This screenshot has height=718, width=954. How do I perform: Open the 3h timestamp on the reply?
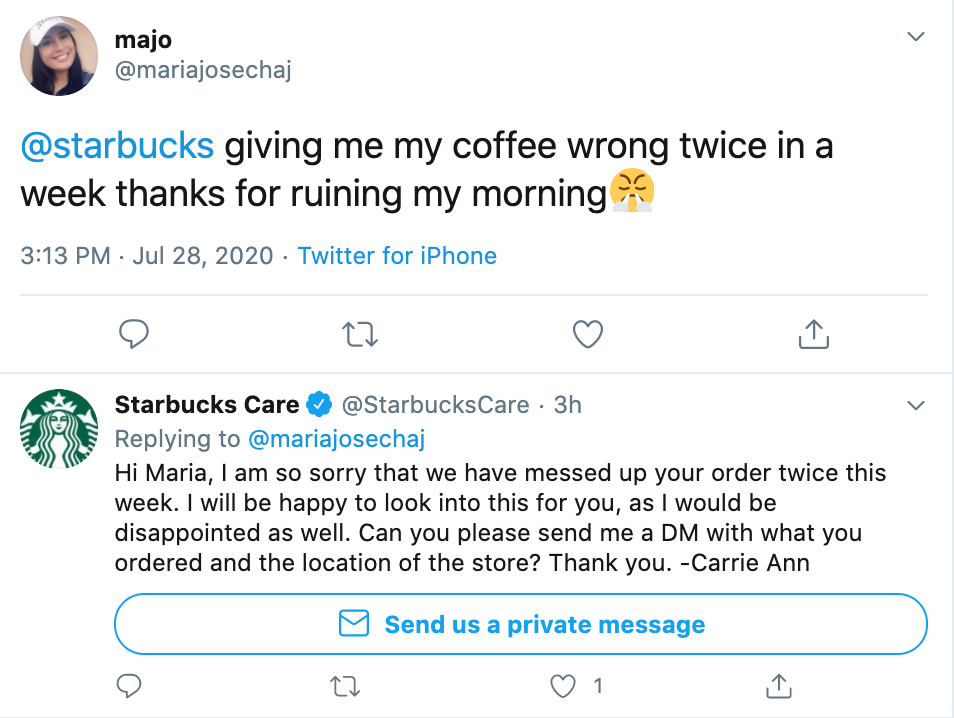(x=568, y=405)
